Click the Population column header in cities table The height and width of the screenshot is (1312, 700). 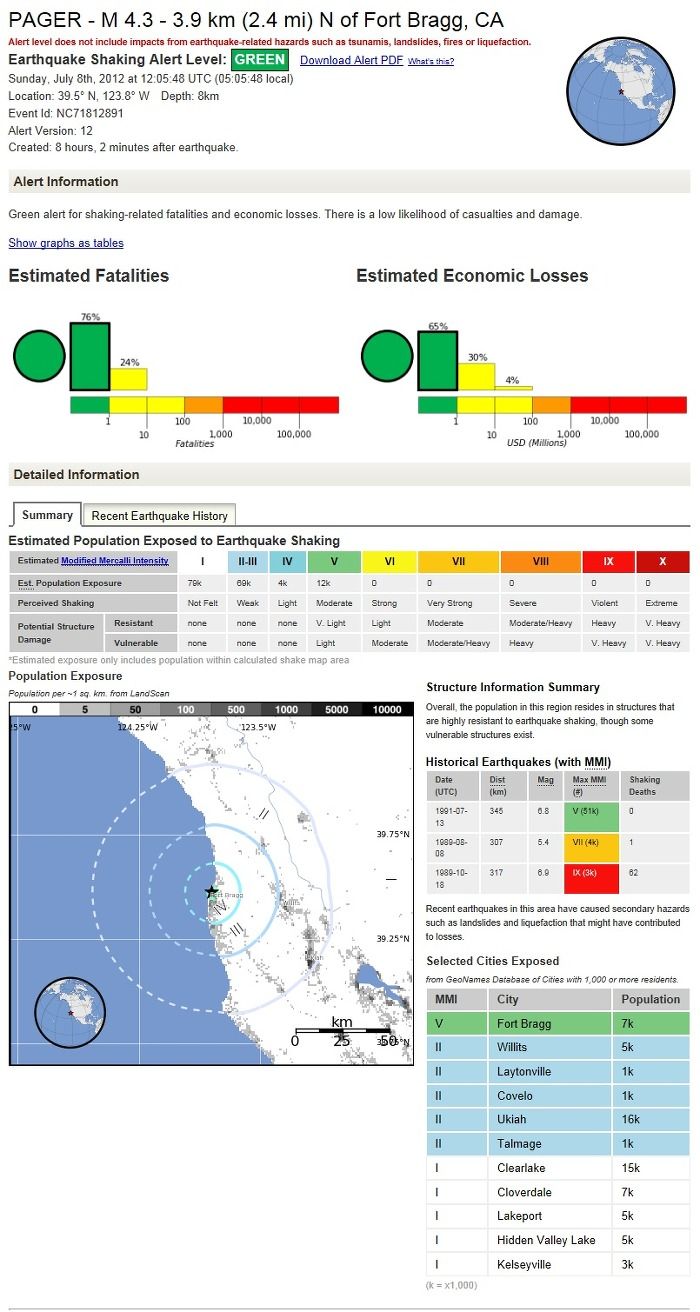tap(650, 999)
